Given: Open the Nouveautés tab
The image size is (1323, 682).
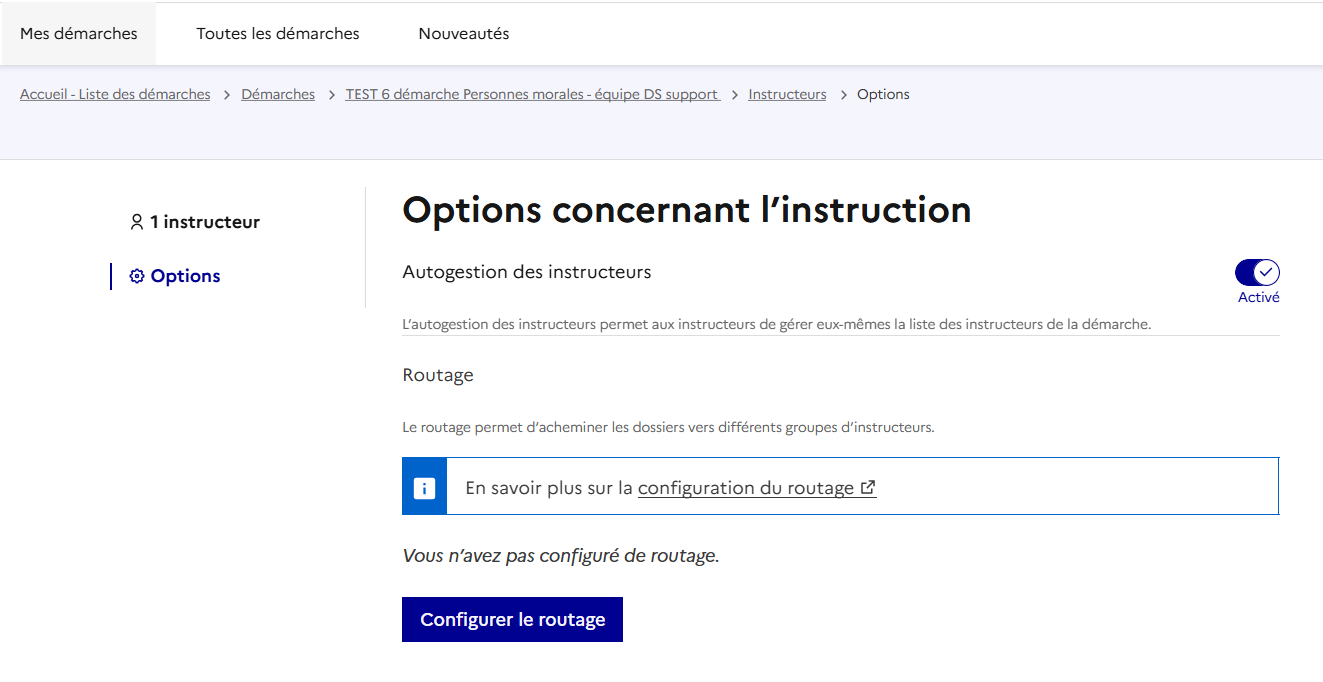Looking at the screenshot, I should 464,34.
